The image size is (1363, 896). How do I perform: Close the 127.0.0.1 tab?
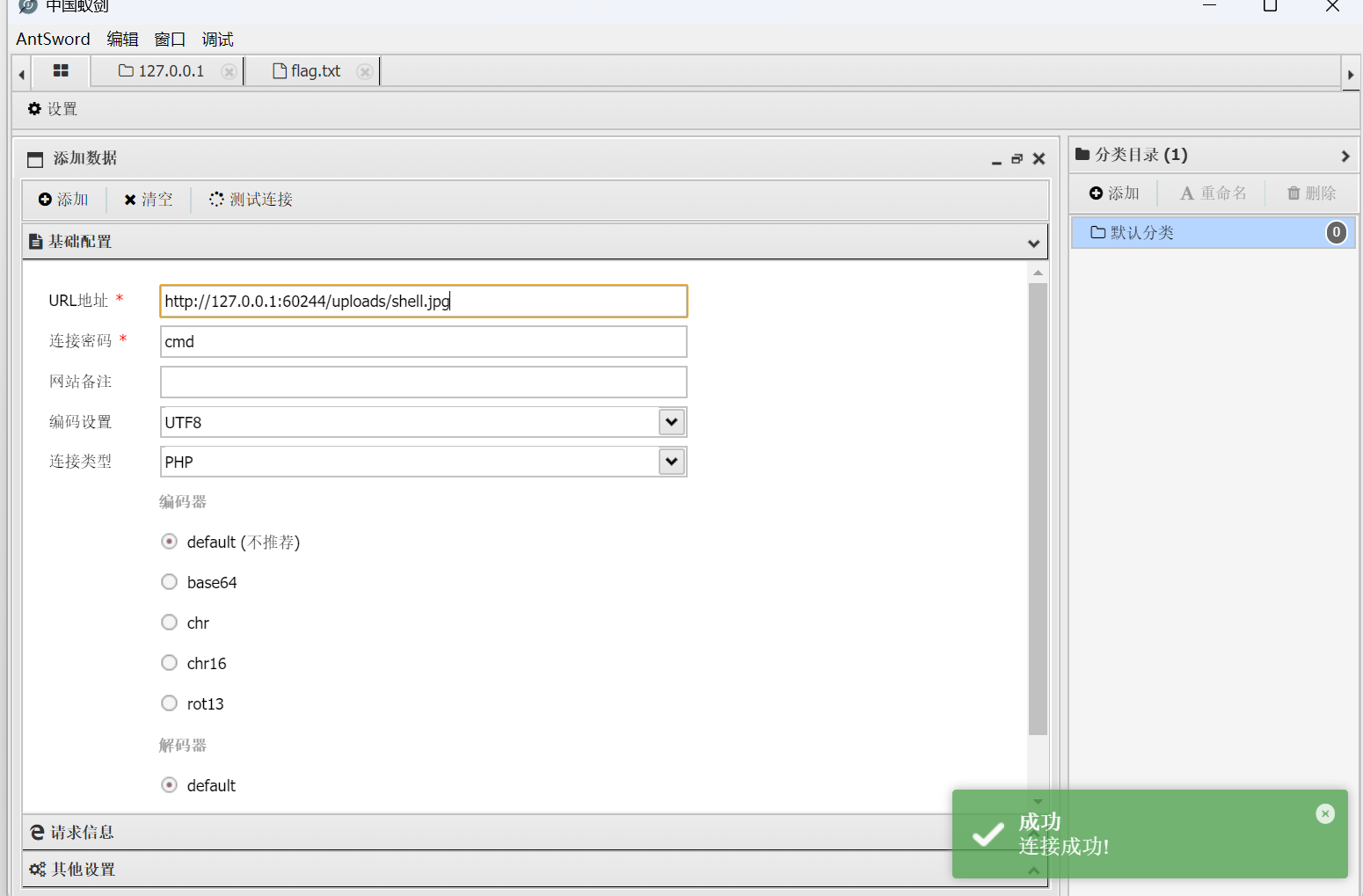[x=229, y=72]
